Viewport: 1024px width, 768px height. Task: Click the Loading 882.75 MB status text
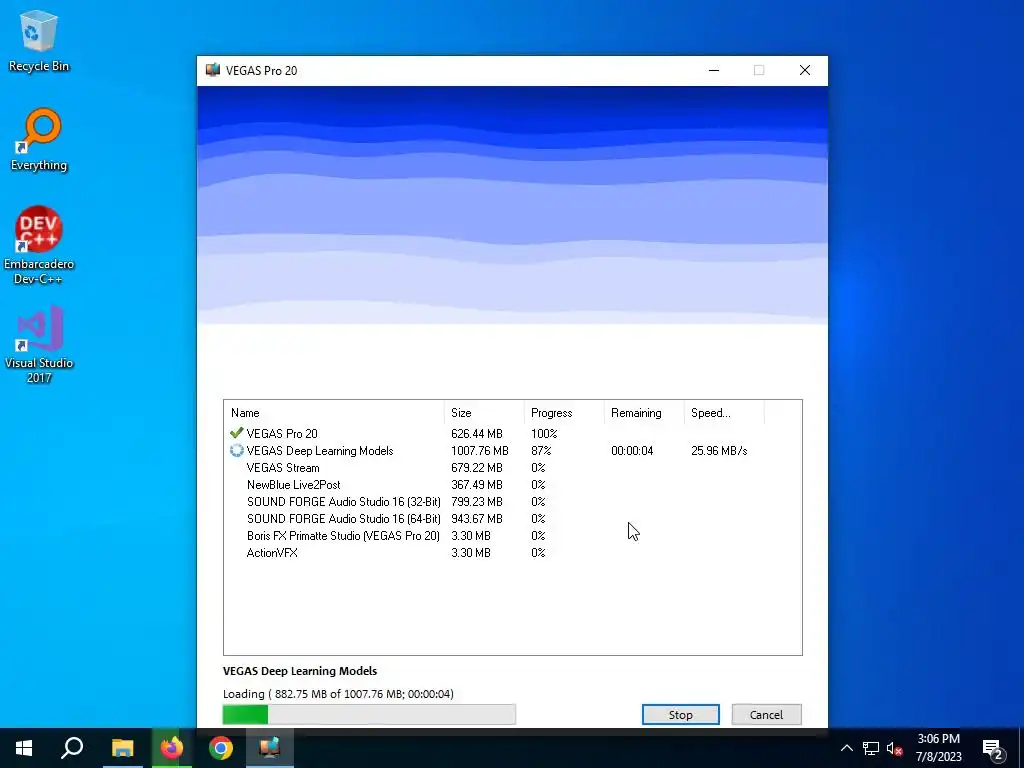pyautogui.click(x=338, y=694)
